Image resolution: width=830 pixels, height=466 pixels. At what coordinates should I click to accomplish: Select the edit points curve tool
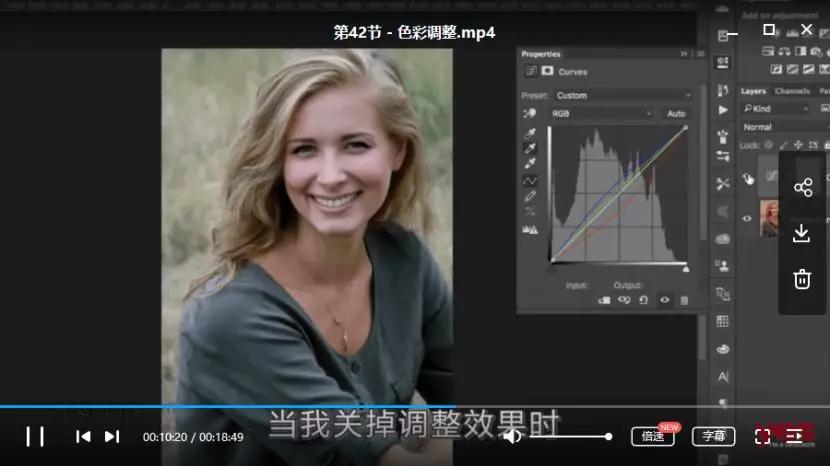point(530,181)
